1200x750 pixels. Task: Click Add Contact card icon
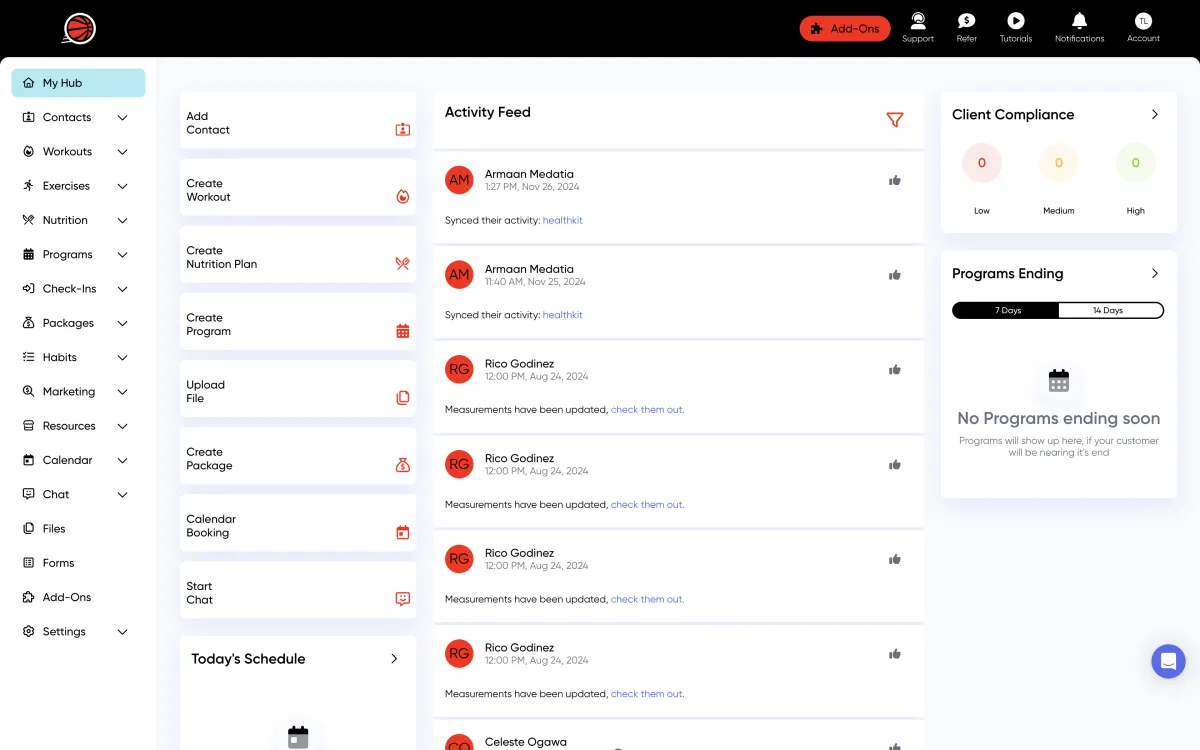(403, 129)
